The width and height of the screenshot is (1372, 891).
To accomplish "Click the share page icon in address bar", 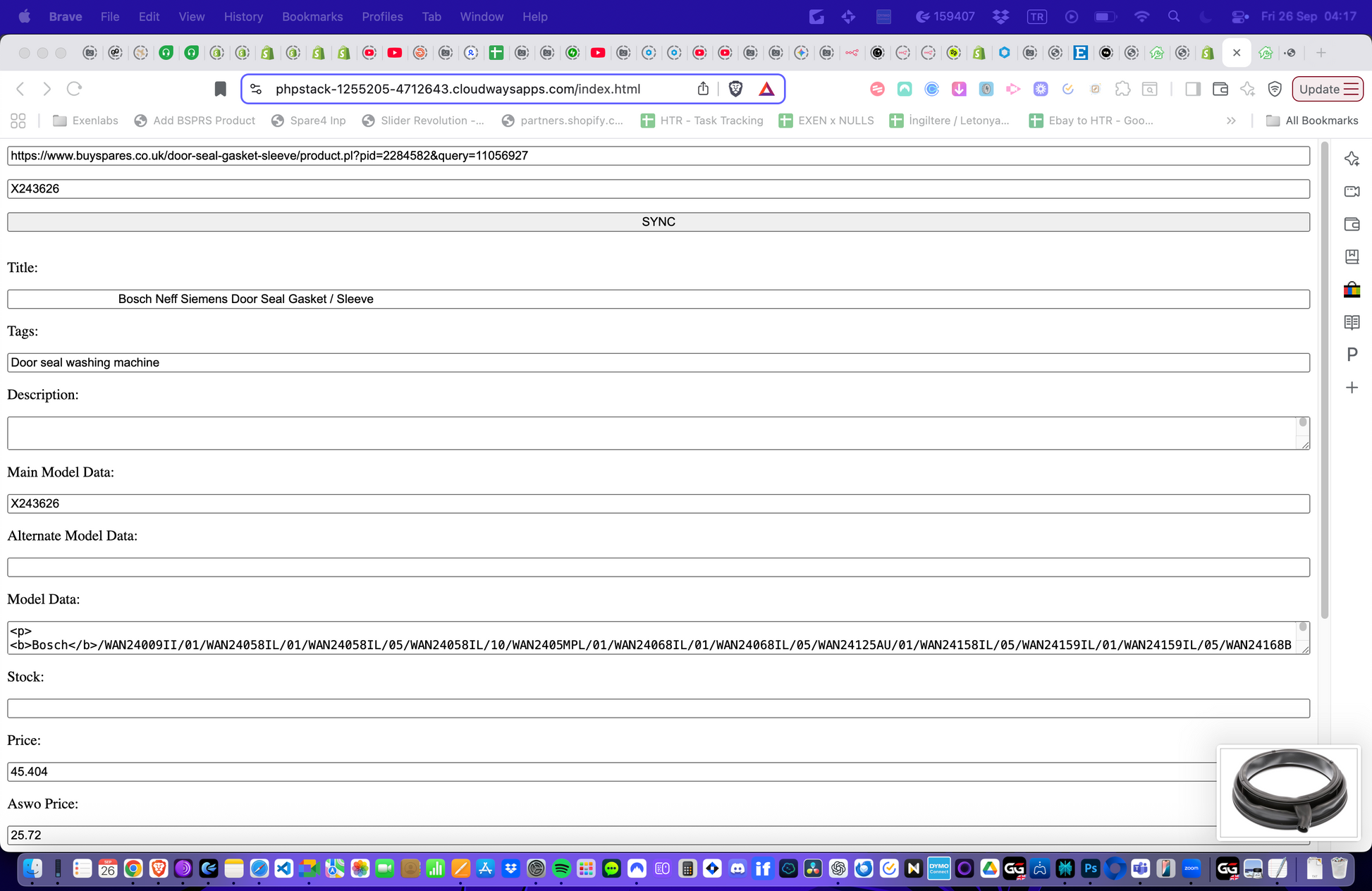I will click(703, 89).
